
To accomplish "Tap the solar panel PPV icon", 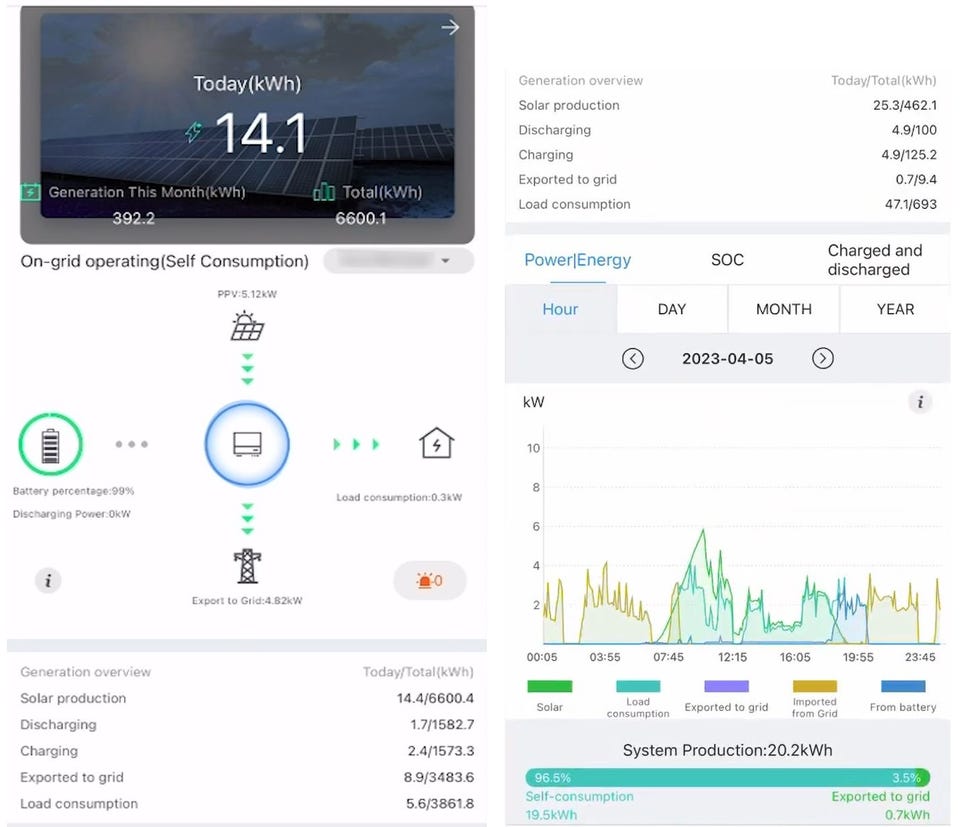I will click(x=247, y=326).
